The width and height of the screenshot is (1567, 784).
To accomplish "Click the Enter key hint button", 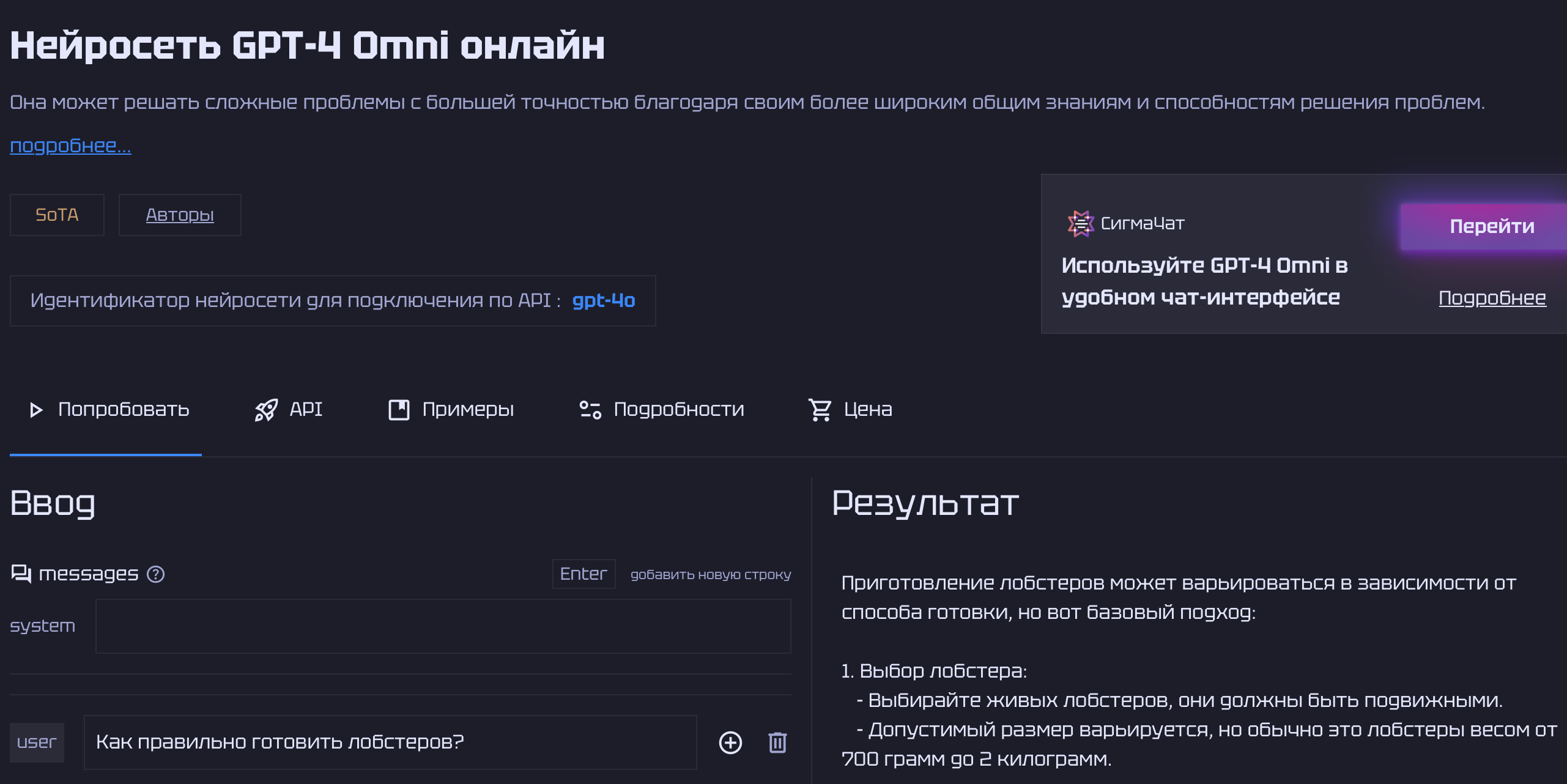I will click(583, 574).
